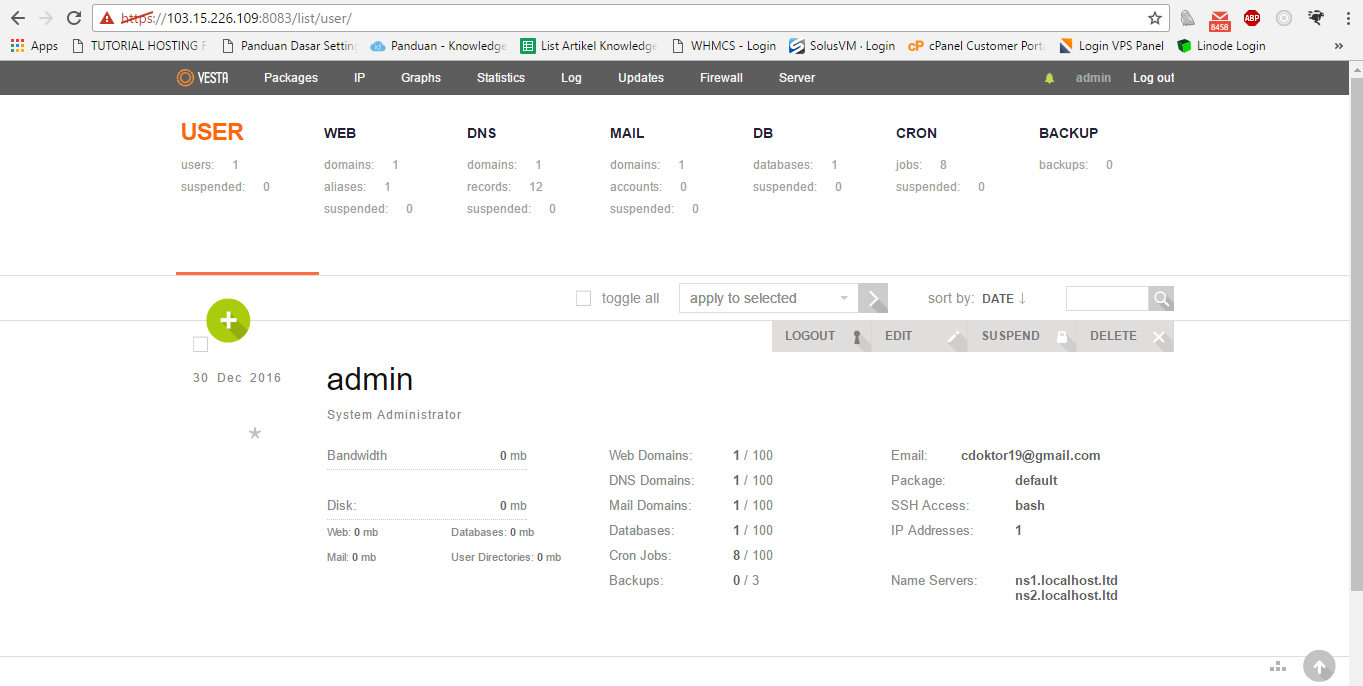The height and width of the screenshot is (686, 1363).
Task: Open the Firewall menu item
Action: (720, 77)
